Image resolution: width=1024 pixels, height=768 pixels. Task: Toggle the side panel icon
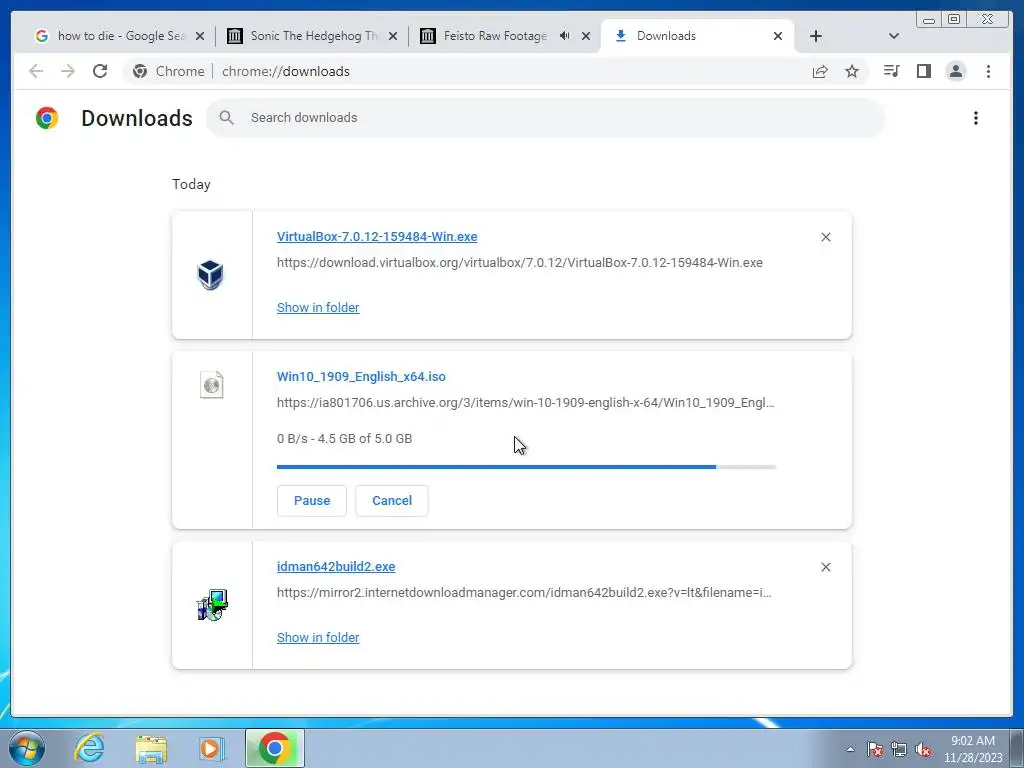[923, 71]
